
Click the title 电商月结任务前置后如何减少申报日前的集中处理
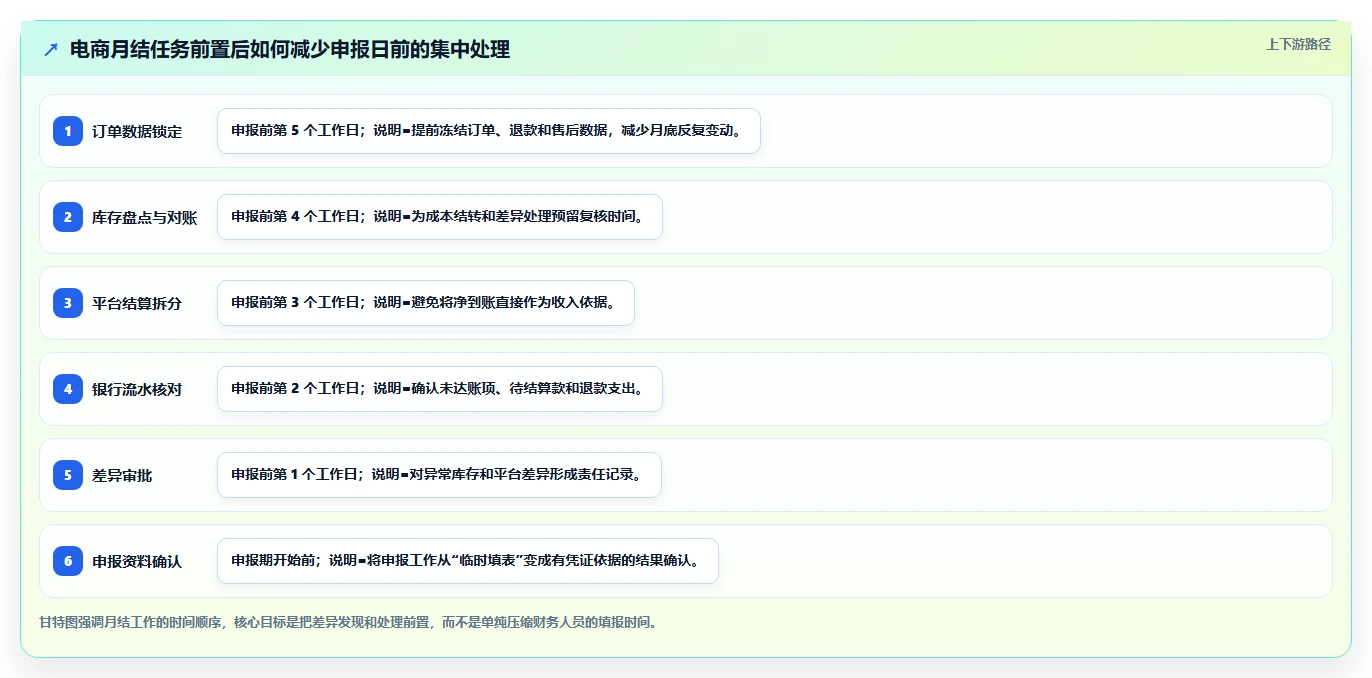[290, 49]
